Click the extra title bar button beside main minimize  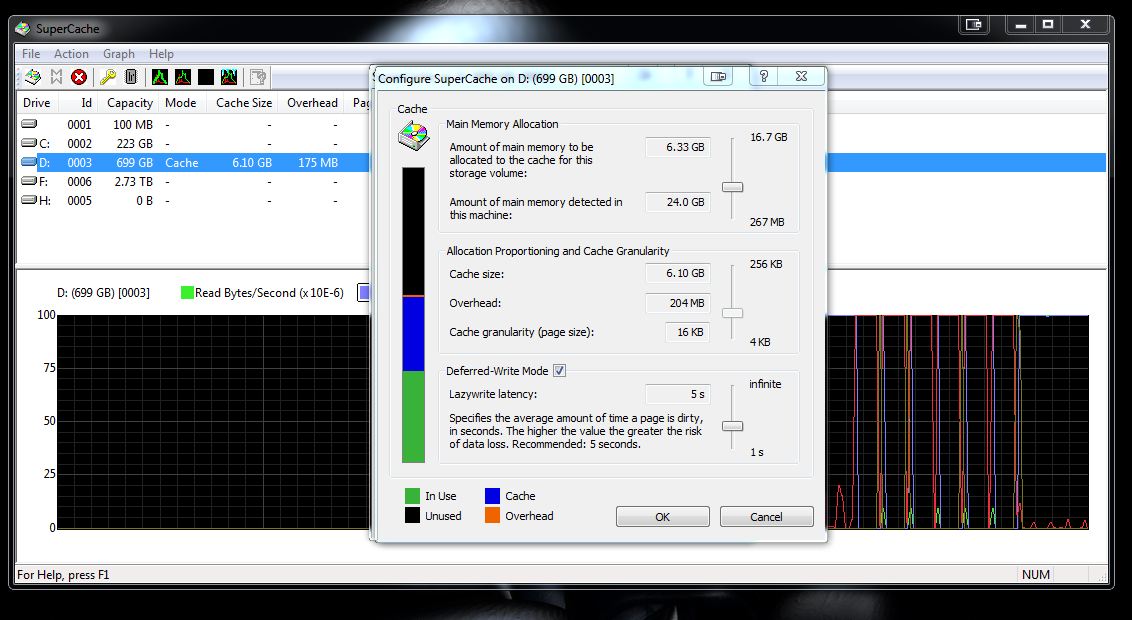(974, 25)
